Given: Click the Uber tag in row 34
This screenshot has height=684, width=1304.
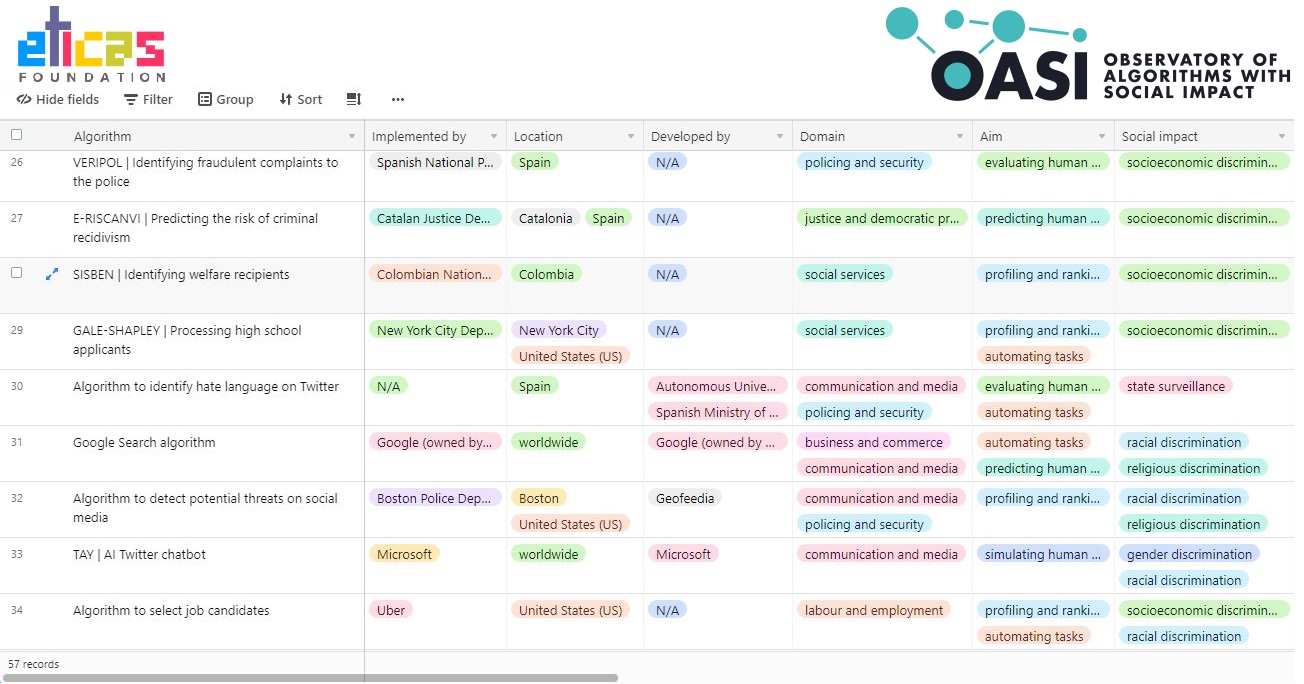Looking at the screenshot, I should click(391, 610).
